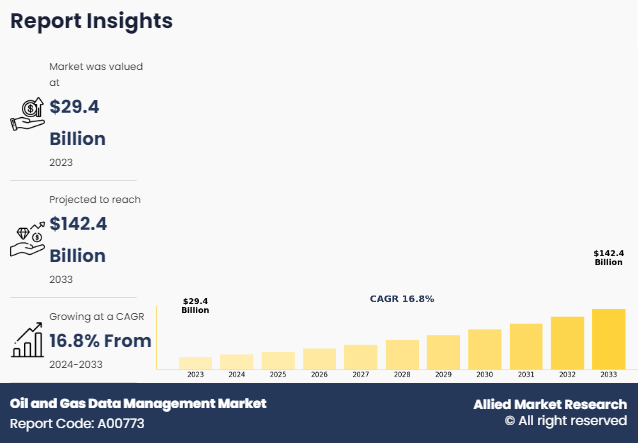Screen dimensions: 638x443
Task: Click Report Code: A00773 text
Action: click(x=78, y=422)
